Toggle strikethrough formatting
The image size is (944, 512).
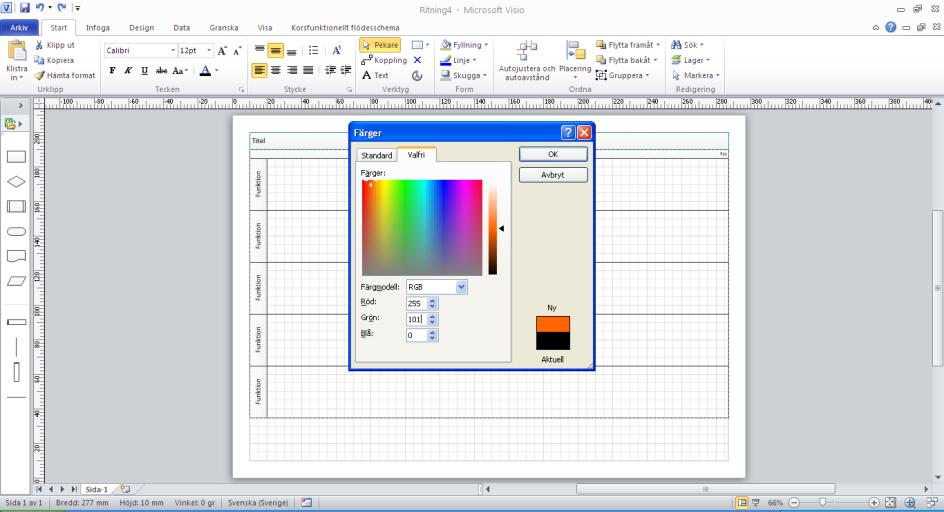pos(161,70)
